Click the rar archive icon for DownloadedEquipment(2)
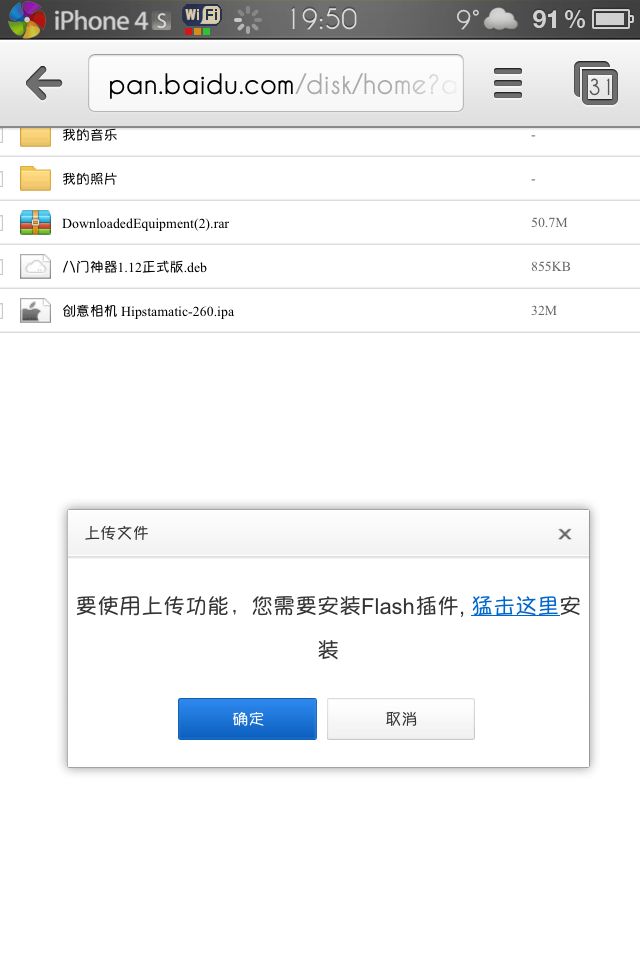 pos(36,222)
